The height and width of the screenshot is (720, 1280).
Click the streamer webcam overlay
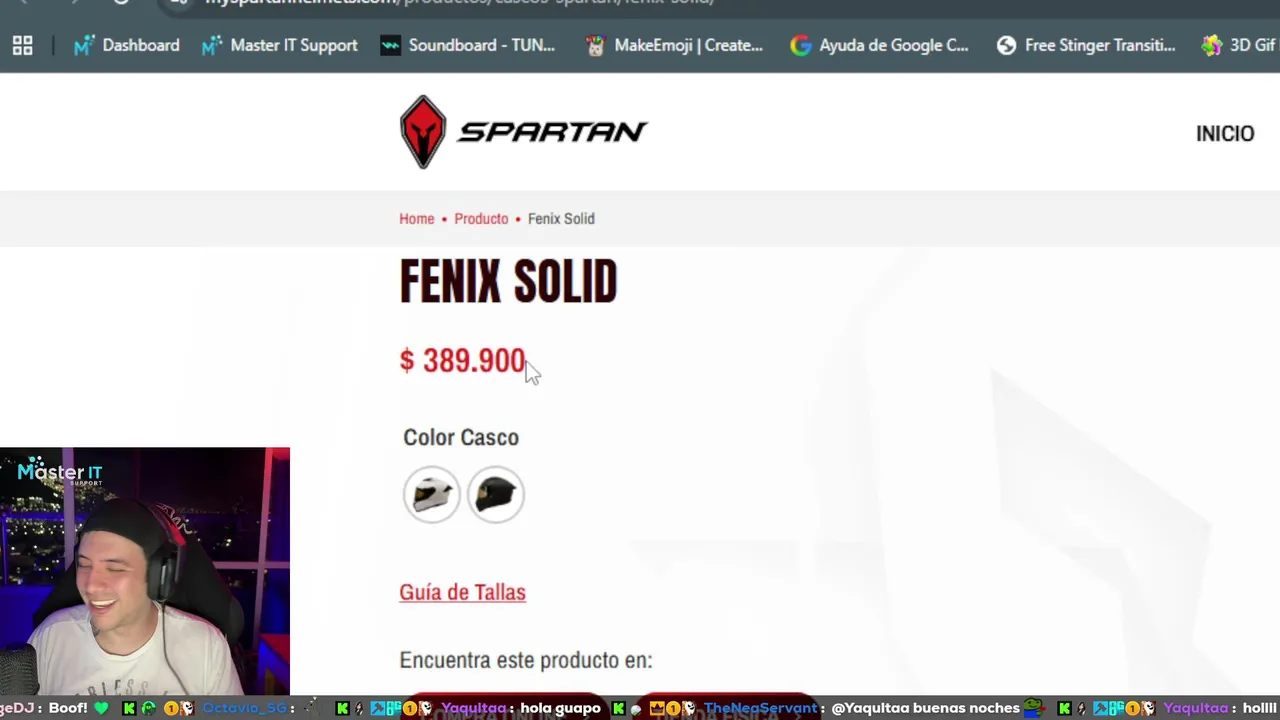click(145, 571)
